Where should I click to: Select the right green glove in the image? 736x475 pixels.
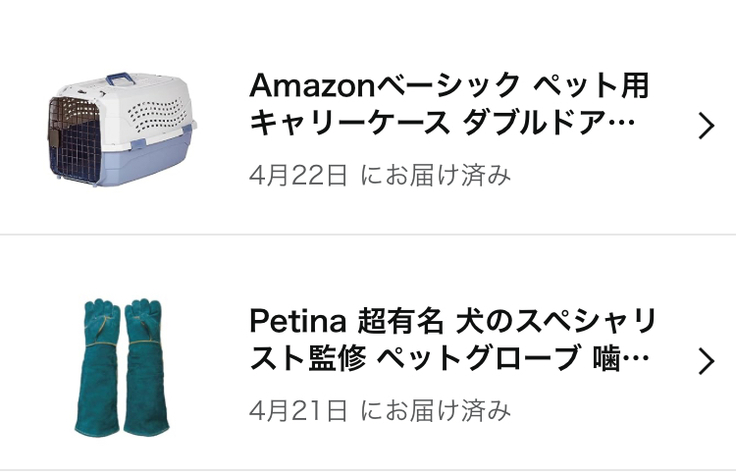pyautogui.click(x=144, y=366)
